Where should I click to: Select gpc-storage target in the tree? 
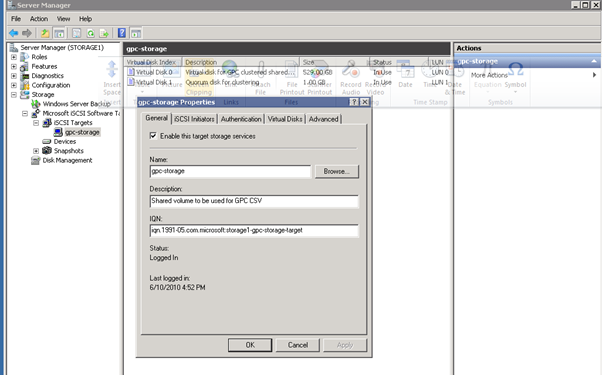tap(82, 132)
